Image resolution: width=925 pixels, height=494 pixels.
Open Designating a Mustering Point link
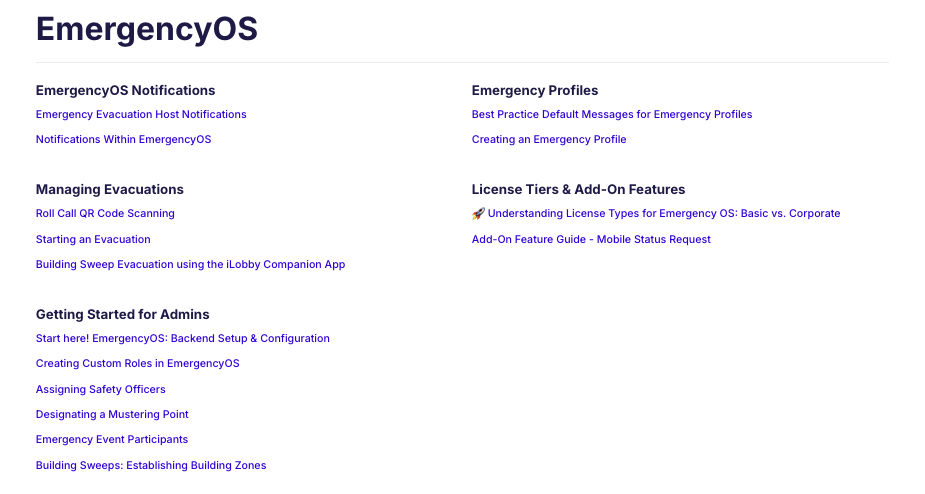pyautogui.click(x=112, y=414)
